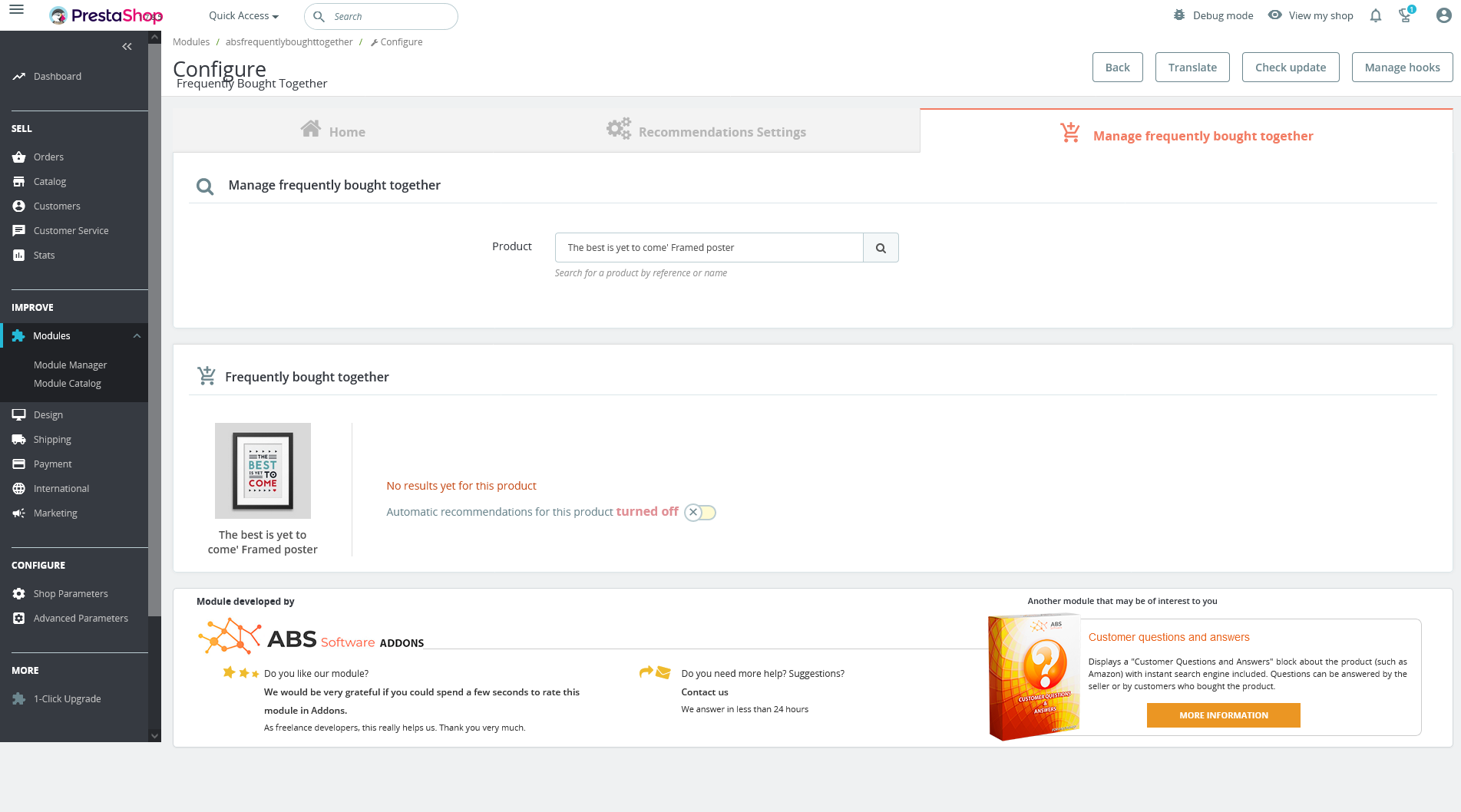This screenshot has height=812, width=1461.
Task: Click 'Do you like our module?' text
Action: [316, 674]
